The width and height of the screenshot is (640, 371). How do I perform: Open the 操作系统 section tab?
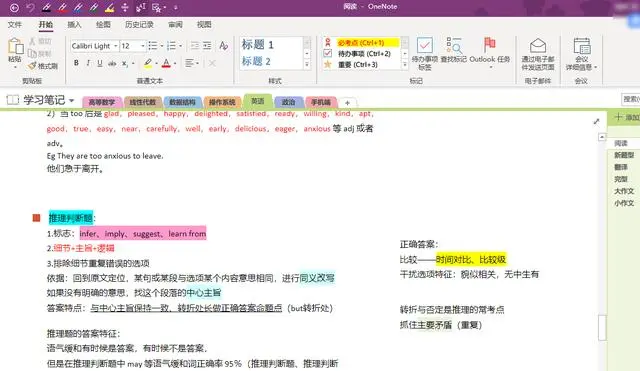[222, 102]
